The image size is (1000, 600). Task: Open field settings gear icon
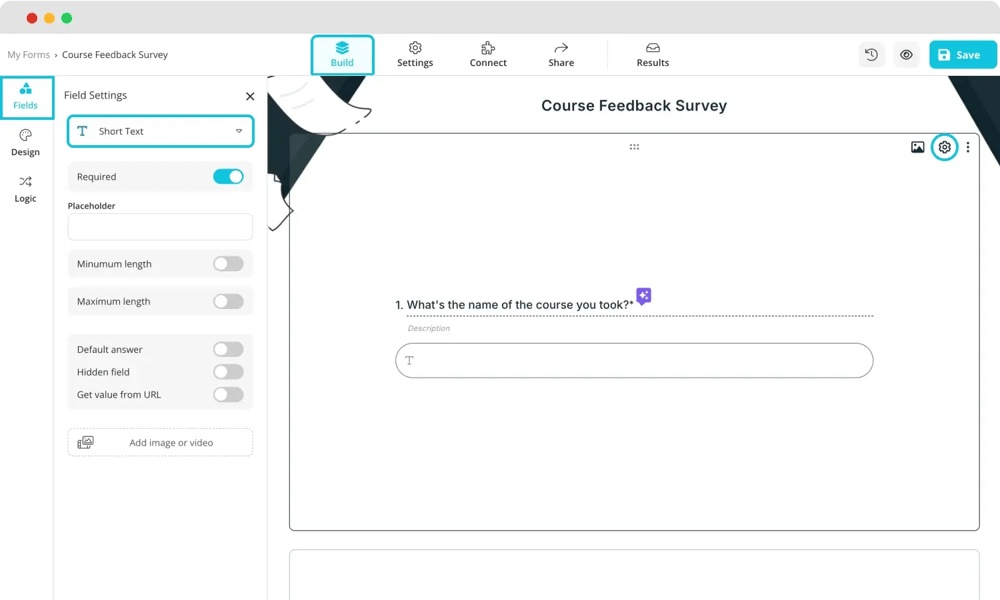coord(944,148)
